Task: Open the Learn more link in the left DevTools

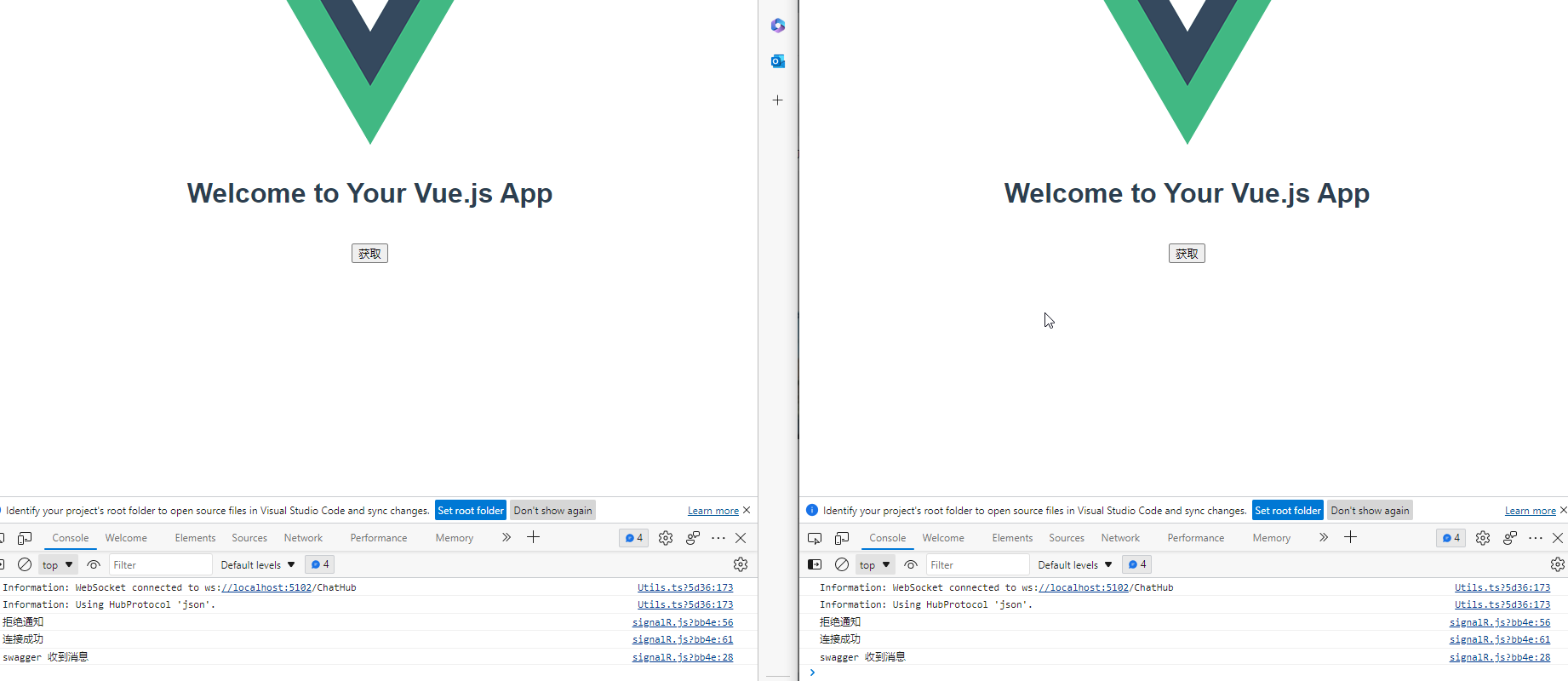Action: (713, 511)
